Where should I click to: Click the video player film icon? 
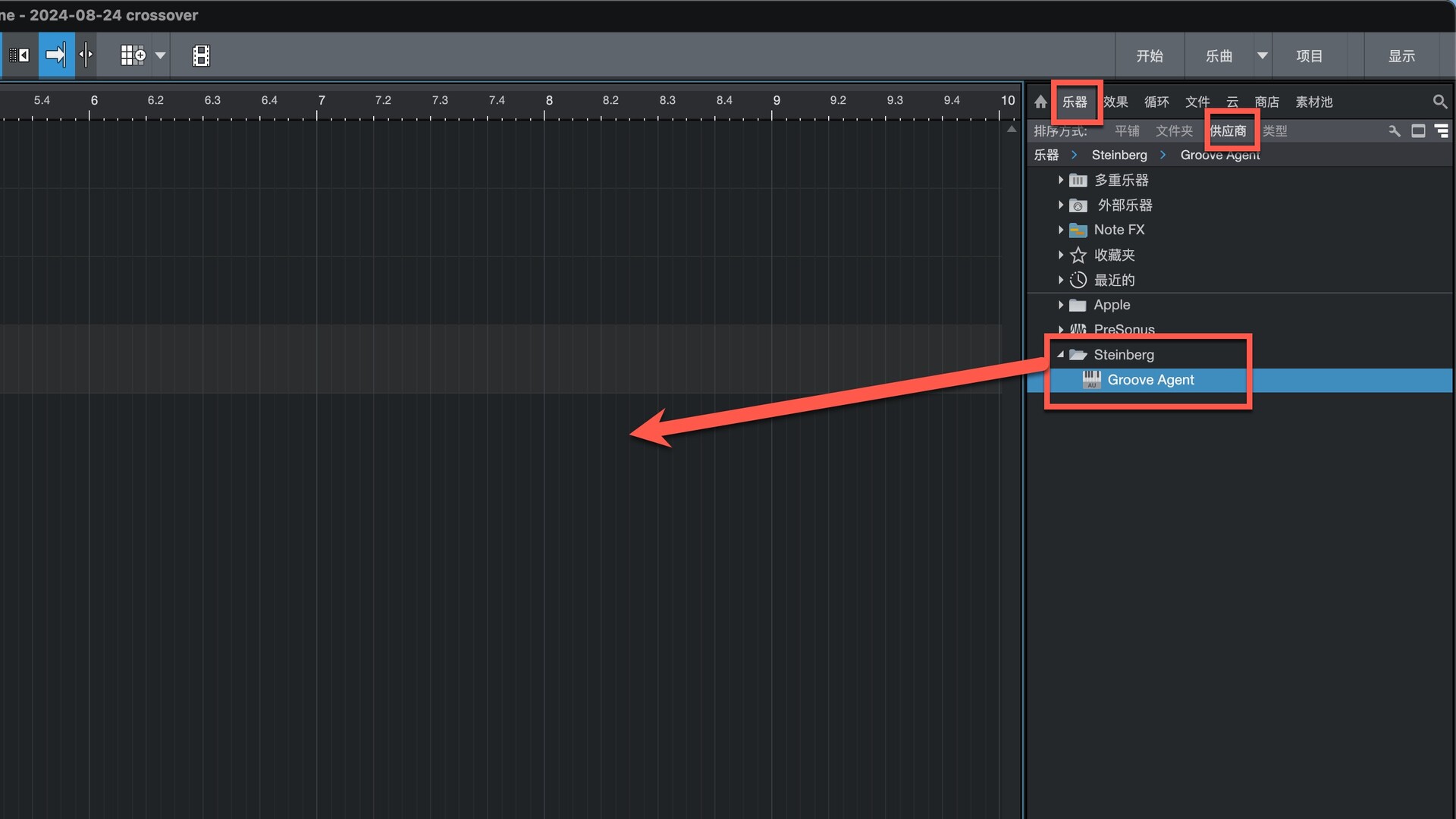pyautogui.click(x=201, y=55)
